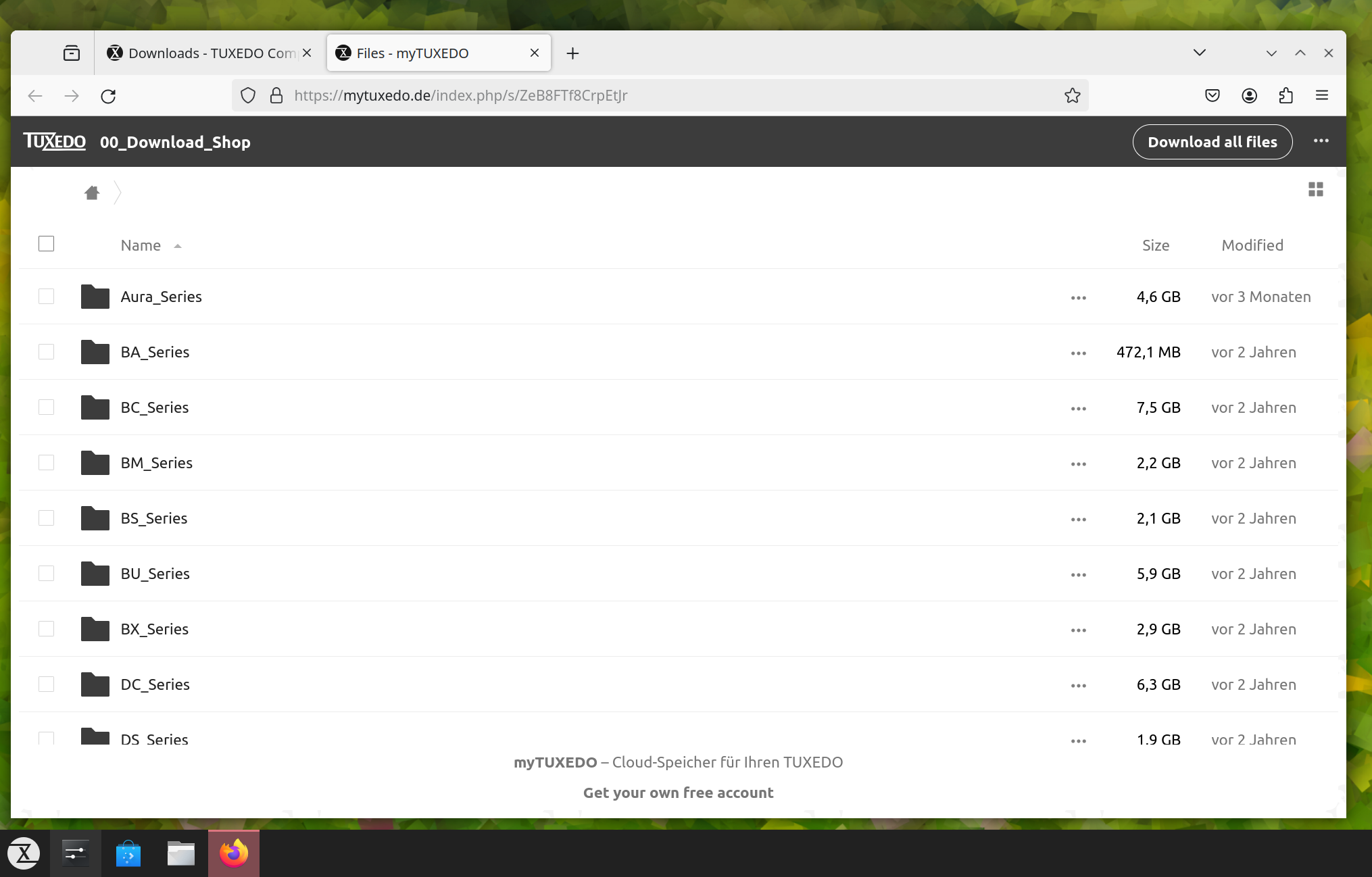Open the file manager from taskbar
This screenshot has width=1372, height=877.
pos(181,853)
